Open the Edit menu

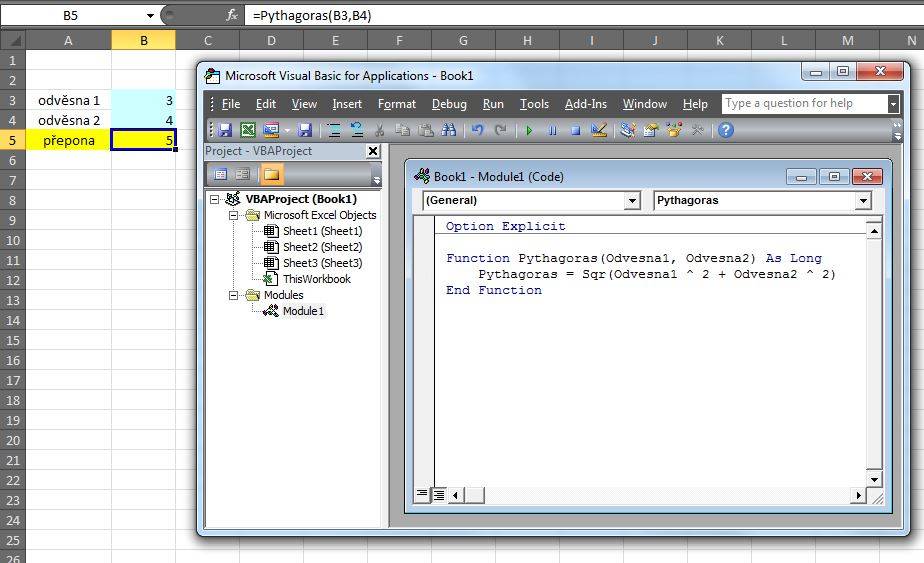(266, 104)
